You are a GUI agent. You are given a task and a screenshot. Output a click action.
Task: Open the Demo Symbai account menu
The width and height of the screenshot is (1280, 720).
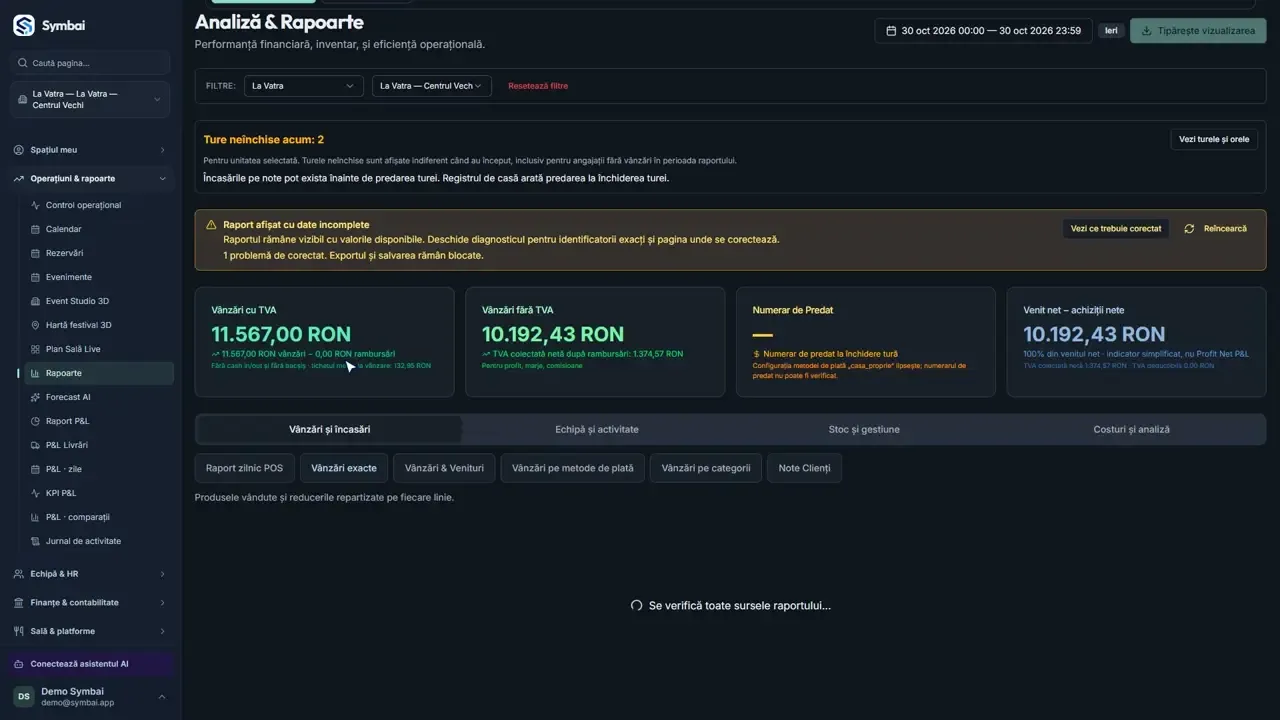(x=90, y=697)
